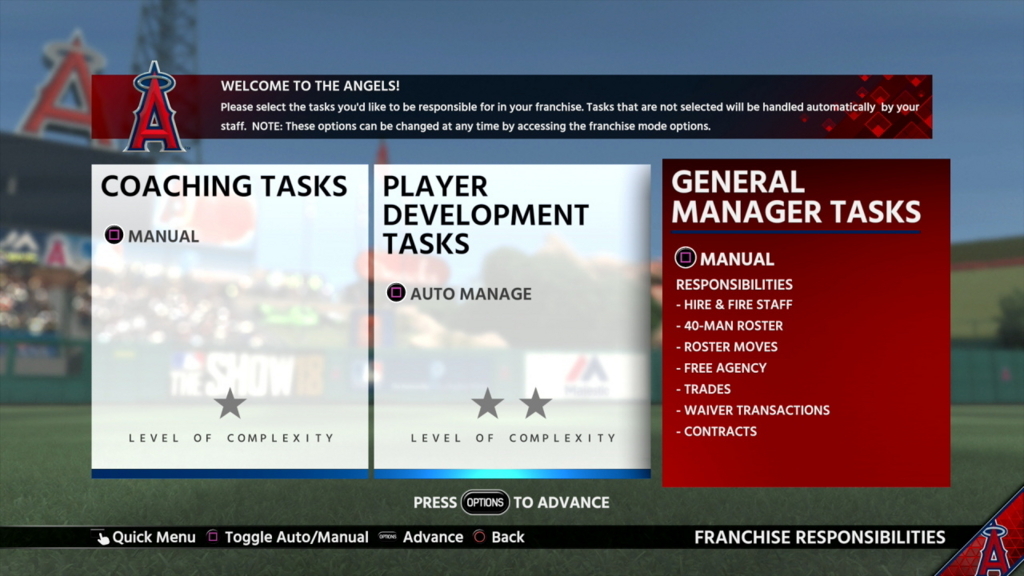The height and width of the screenshot is (576, 1024).
Task: Click the square icon for Toggle Auto/Manual
Action: (x=212, y=536)
